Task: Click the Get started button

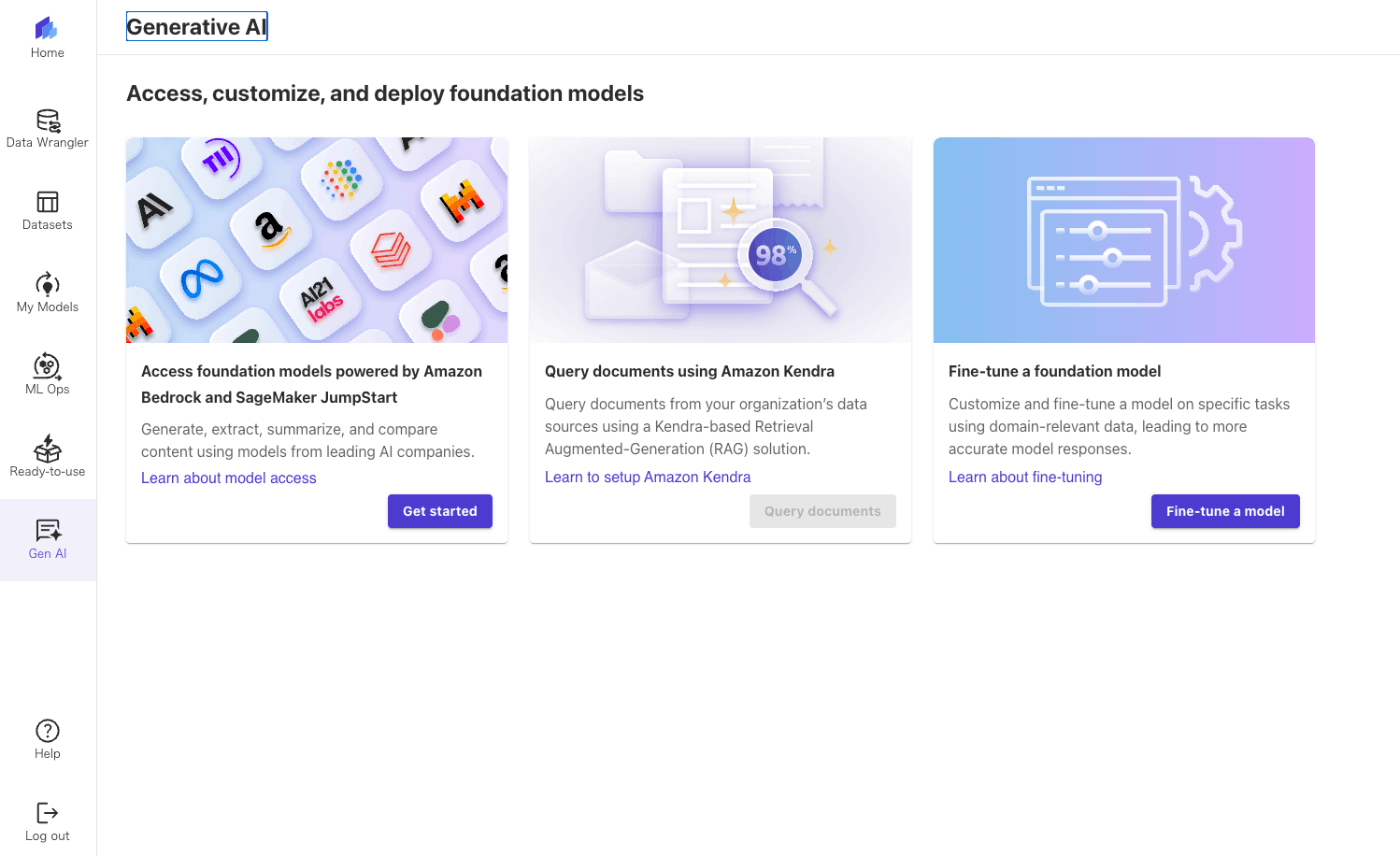Action: point(440,511)
